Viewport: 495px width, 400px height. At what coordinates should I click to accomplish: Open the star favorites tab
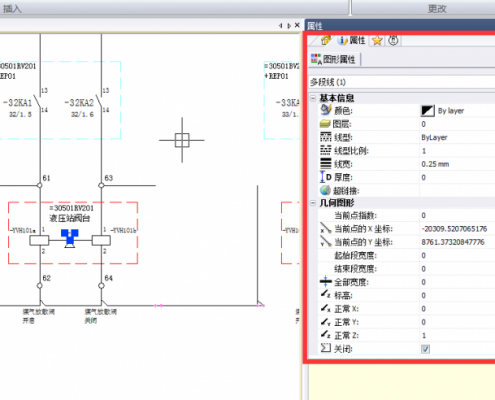pyautogui.click(x=377, y=41)
